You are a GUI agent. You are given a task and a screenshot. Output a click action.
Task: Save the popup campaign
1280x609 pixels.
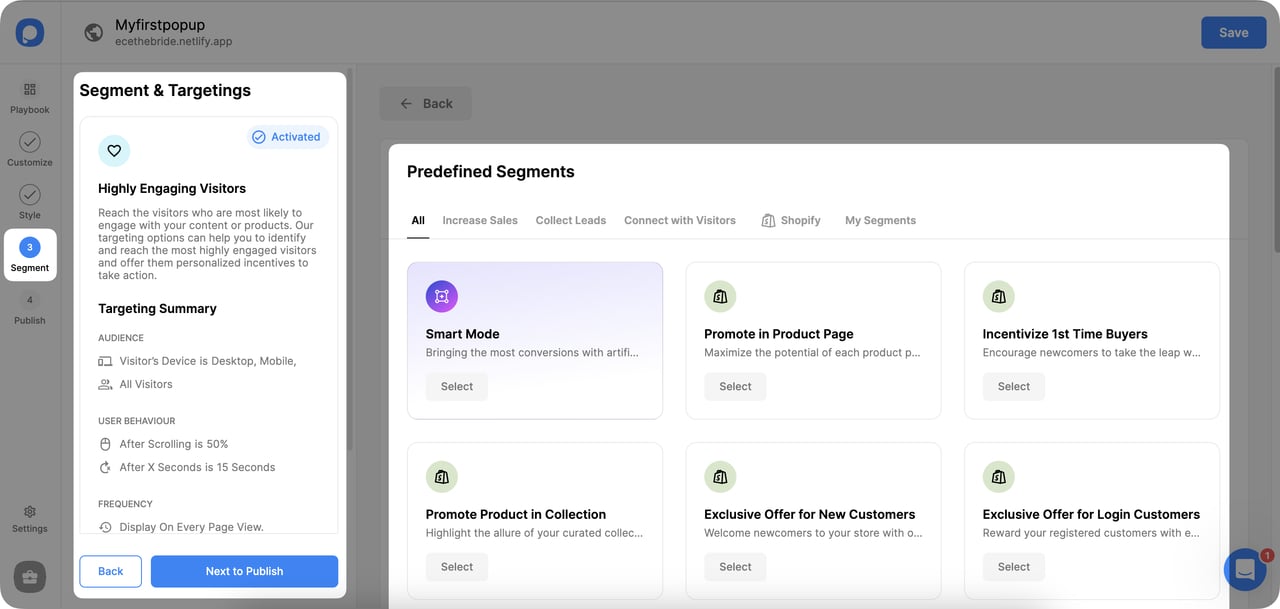1233,32
